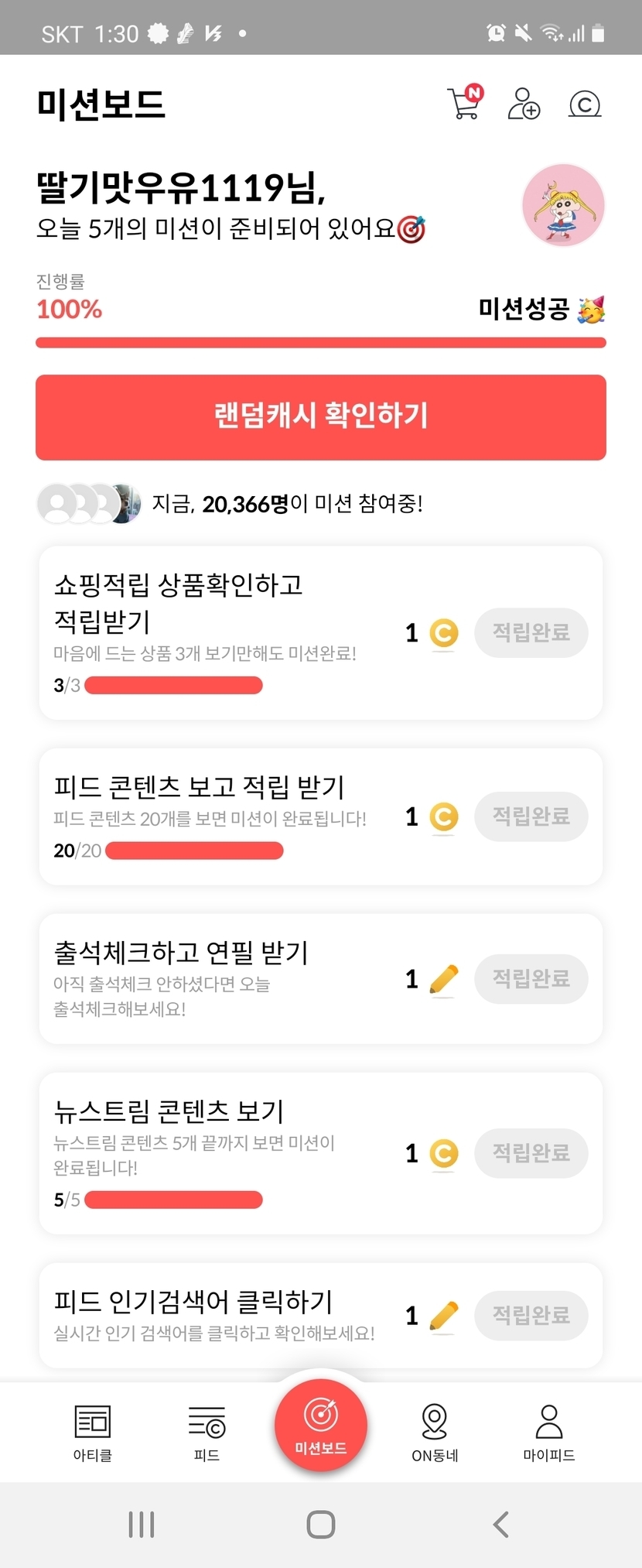
Task: Tap 적립완료 on the 피드 콘텐츠 mission
Action: 531,817
